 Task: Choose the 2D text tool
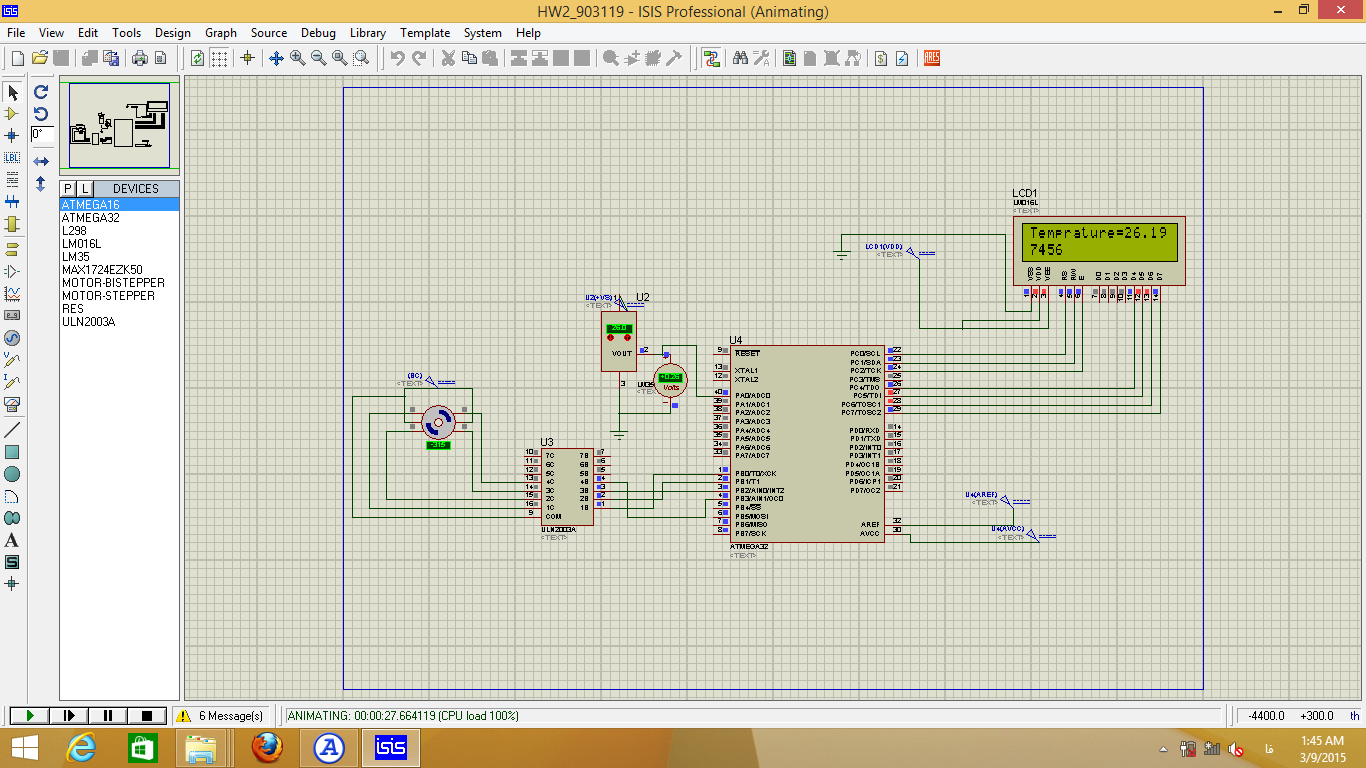pos(12,540)
